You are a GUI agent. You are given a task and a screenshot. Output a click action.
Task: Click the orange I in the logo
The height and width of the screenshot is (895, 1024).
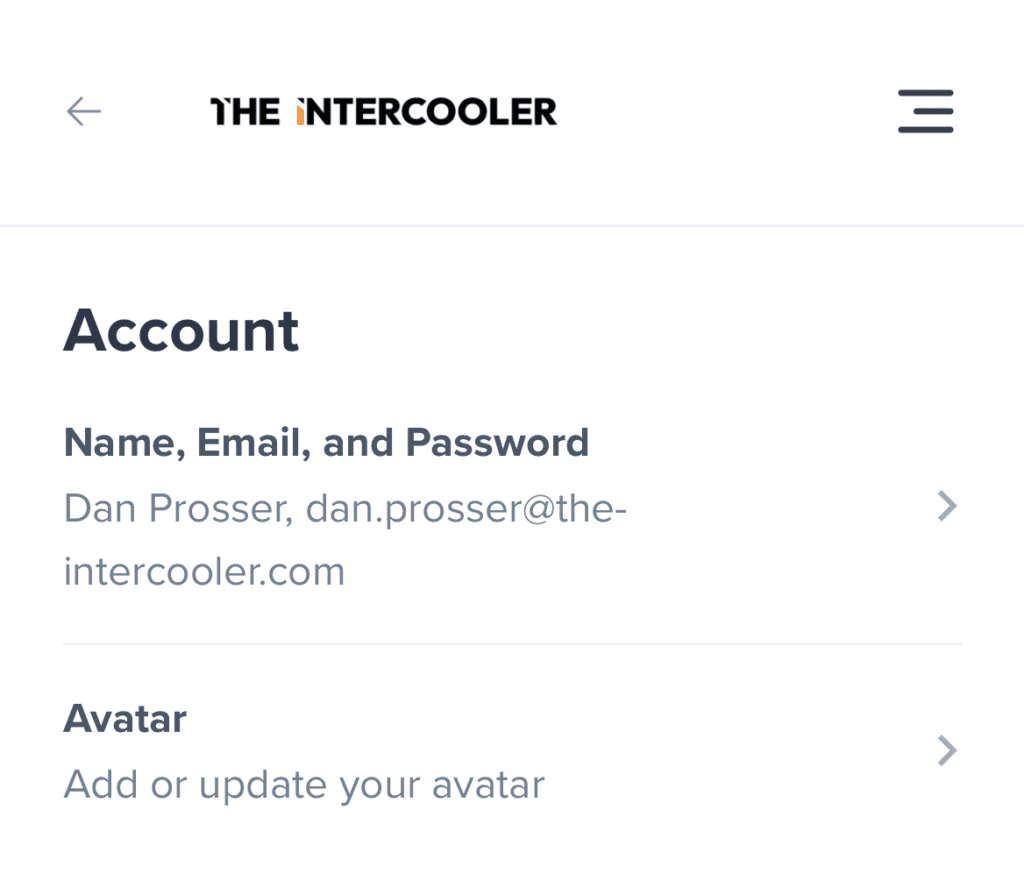point(300,112)
